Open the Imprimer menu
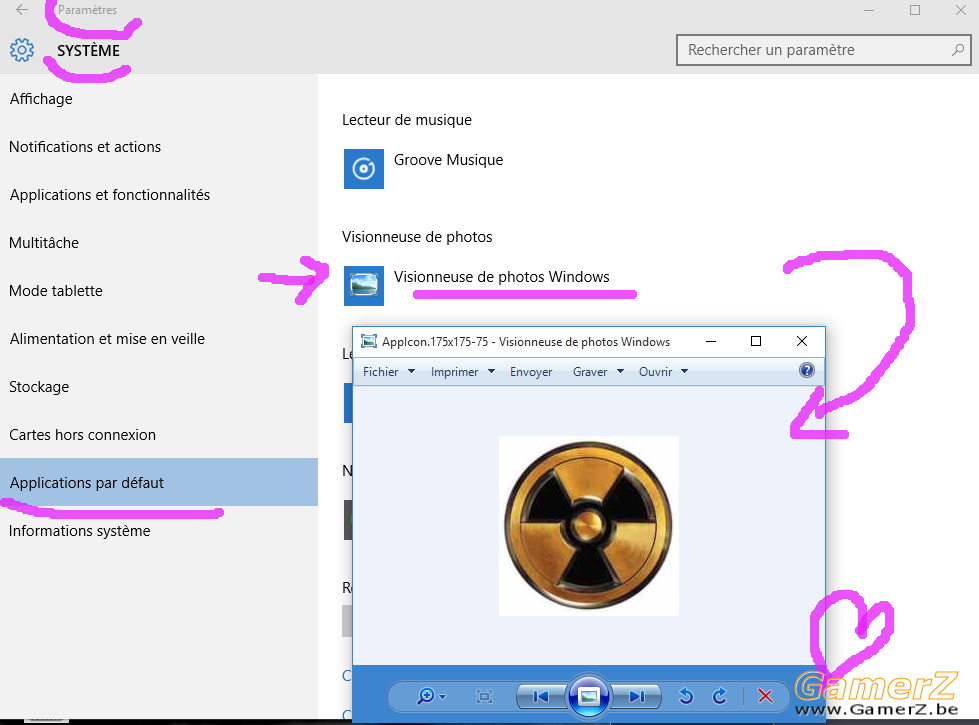 pos(455,372)
